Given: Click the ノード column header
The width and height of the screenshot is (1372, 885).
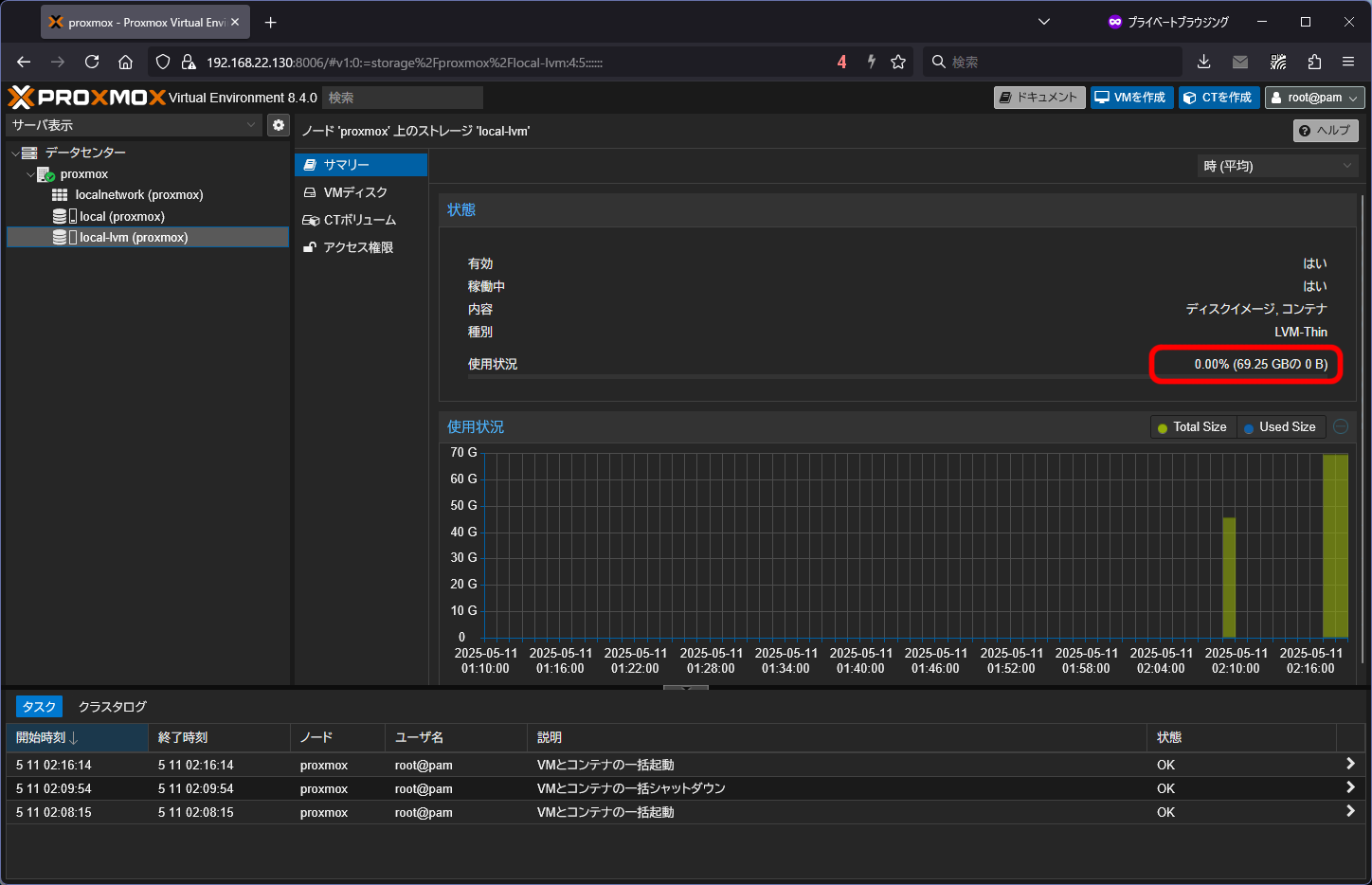Looking at the screenshot, I should tap(338, 737).
